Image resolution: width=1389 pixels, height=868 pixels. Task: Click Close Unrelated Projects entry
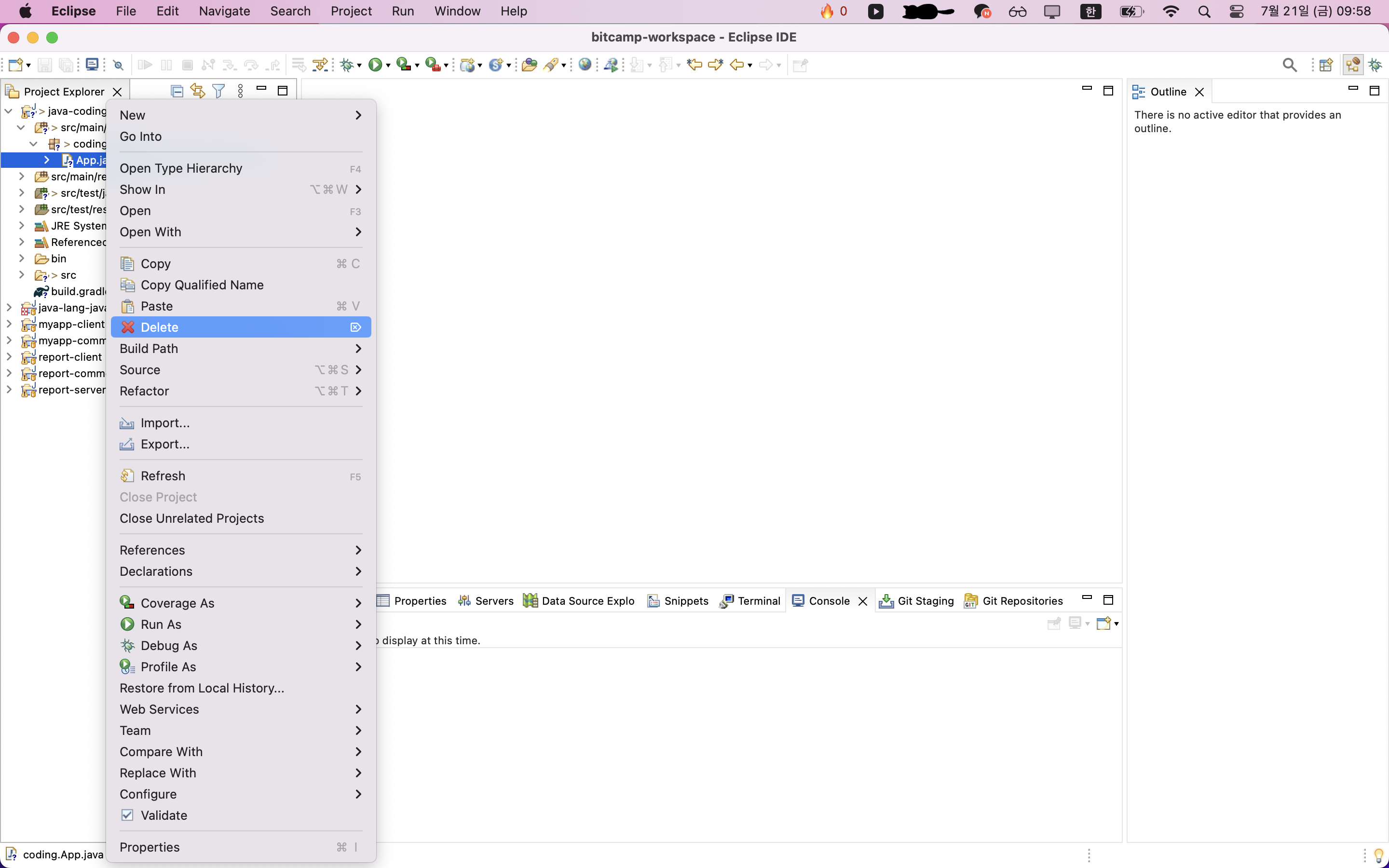coord(191,518)
